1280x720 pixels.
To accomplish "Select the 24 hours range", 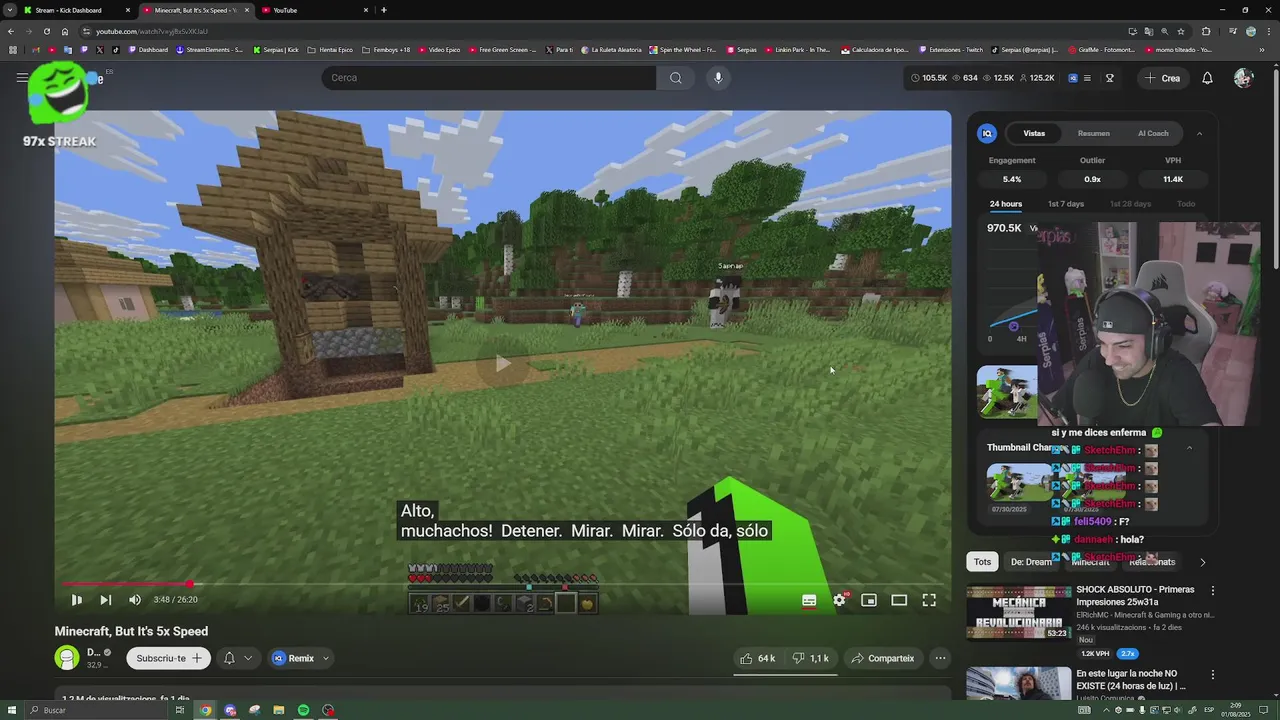I will 1006,204.
